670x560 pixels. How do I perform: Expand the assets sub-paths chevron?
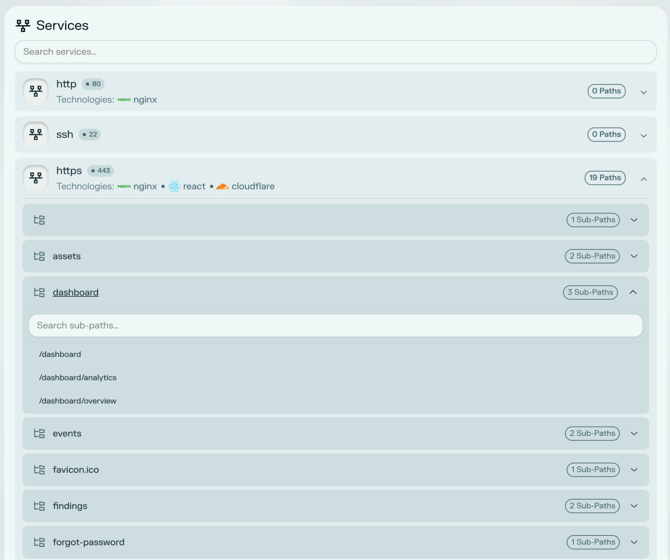point(634,256)
